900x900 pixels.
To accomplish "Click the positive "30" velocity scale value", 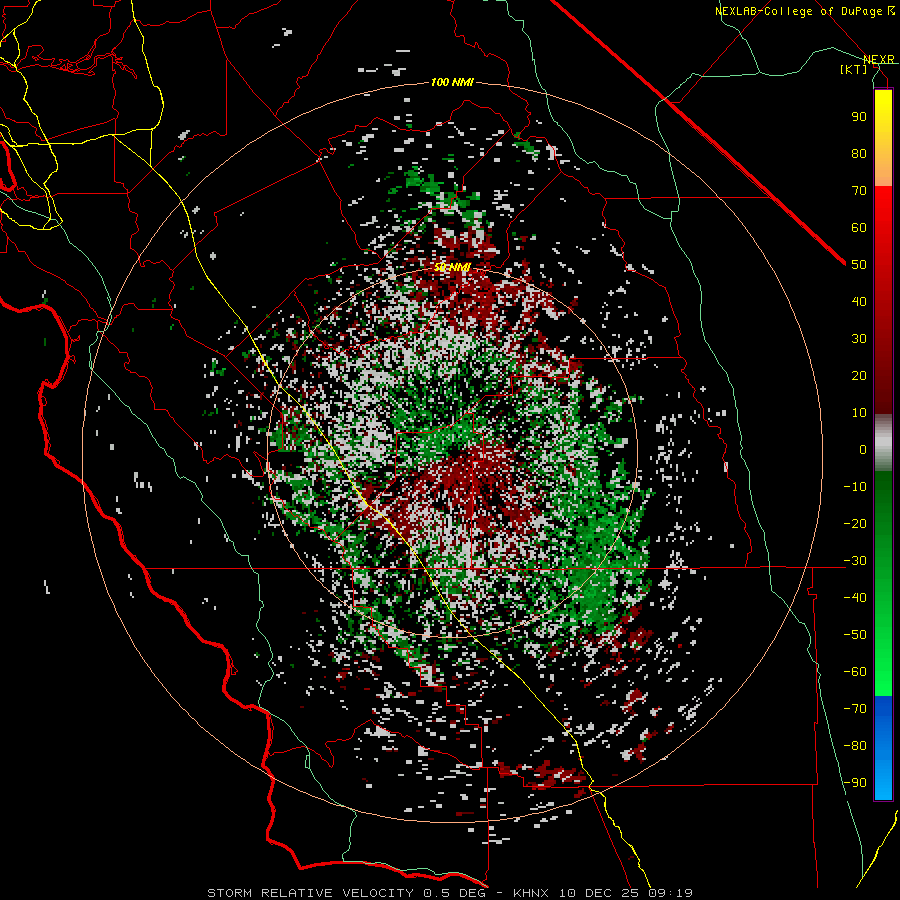I will tap(859, 339).
